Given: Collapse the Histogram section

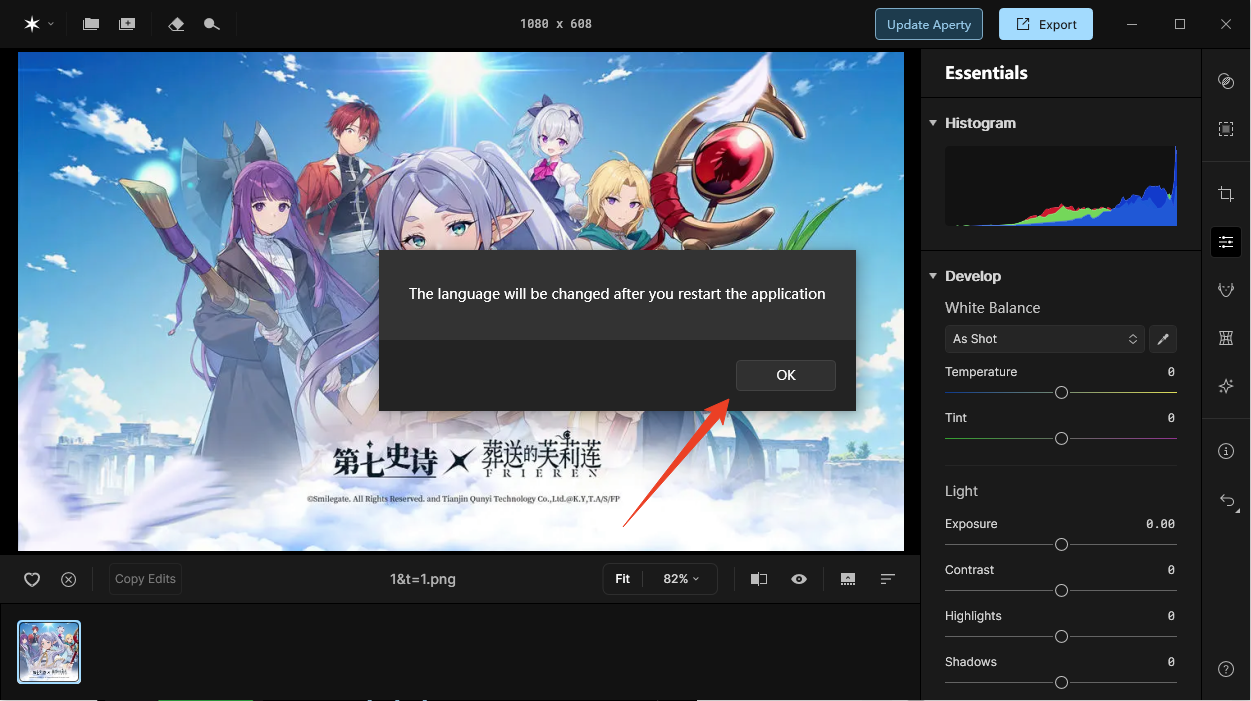Looking at the screenshot, I should tap(933, 123).
